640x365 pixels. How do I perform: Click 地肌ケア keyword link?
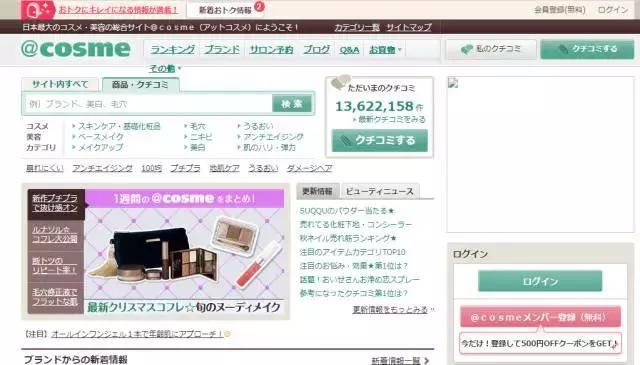tap(224, 168)
